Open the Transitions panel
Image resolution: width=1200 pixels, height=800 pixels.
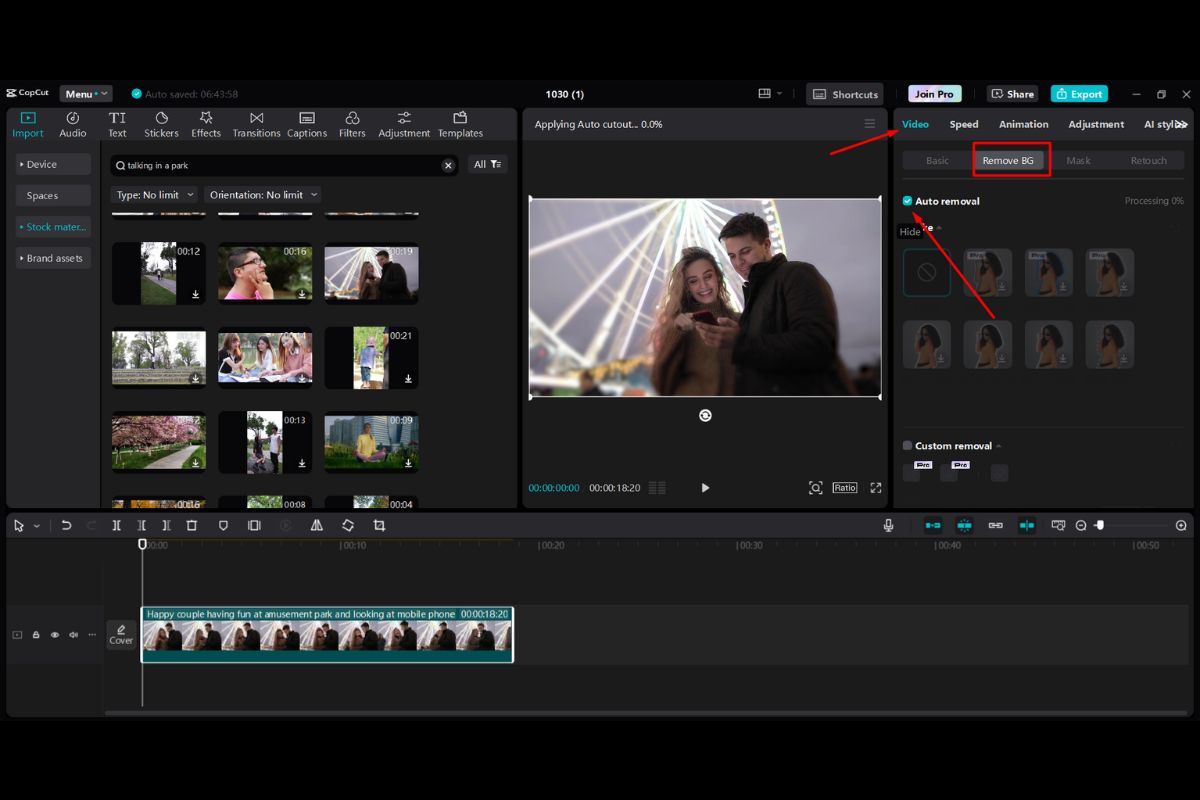(x=257, y=125)
